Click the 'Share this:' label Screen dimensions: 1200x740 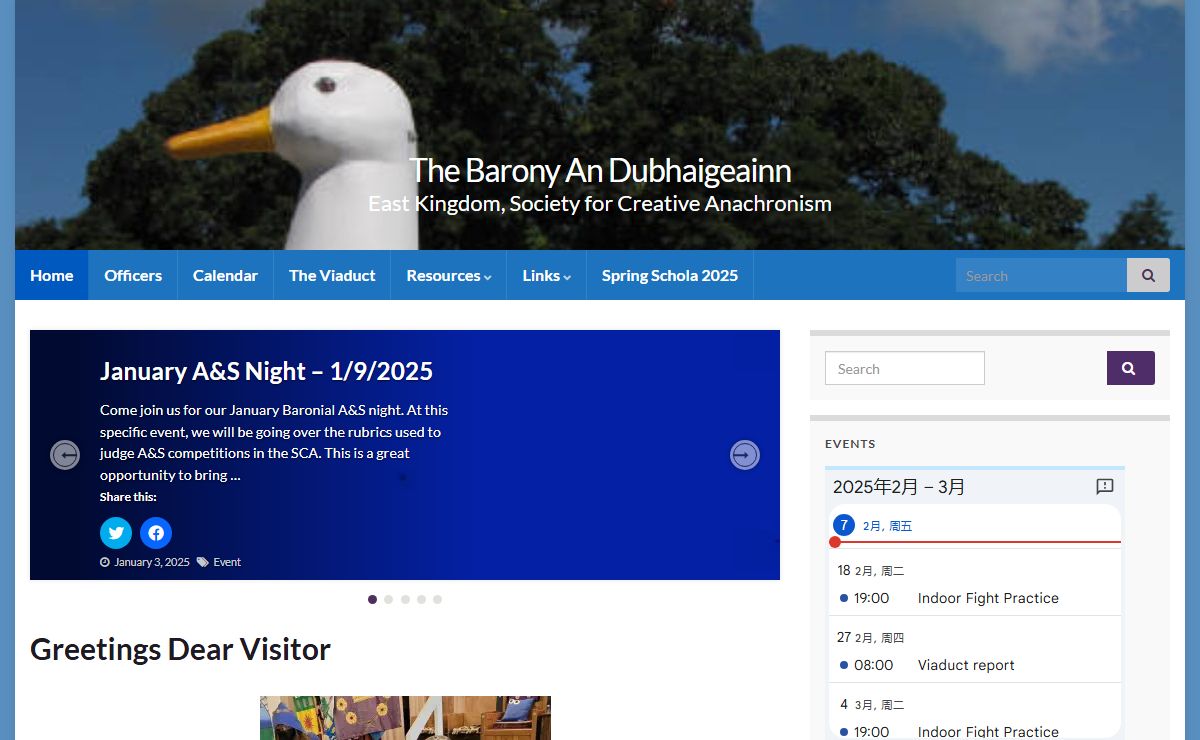(128, 497)
